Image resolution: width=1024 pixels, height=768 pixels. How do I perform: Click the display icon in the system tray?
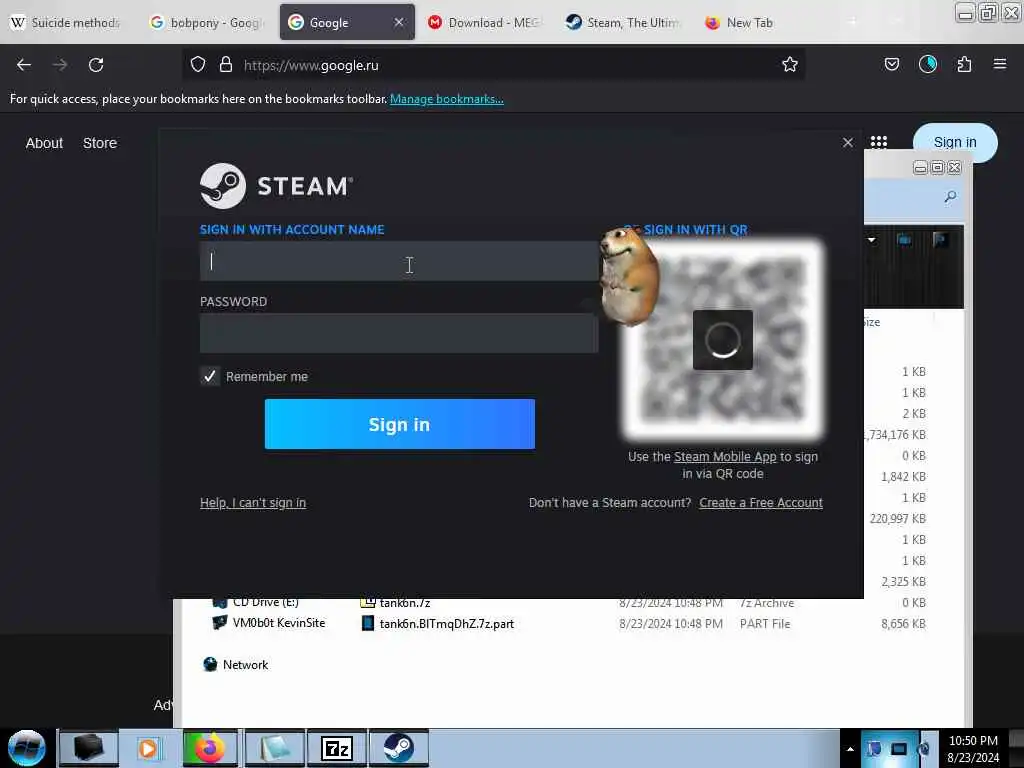(x=899, y=749)
